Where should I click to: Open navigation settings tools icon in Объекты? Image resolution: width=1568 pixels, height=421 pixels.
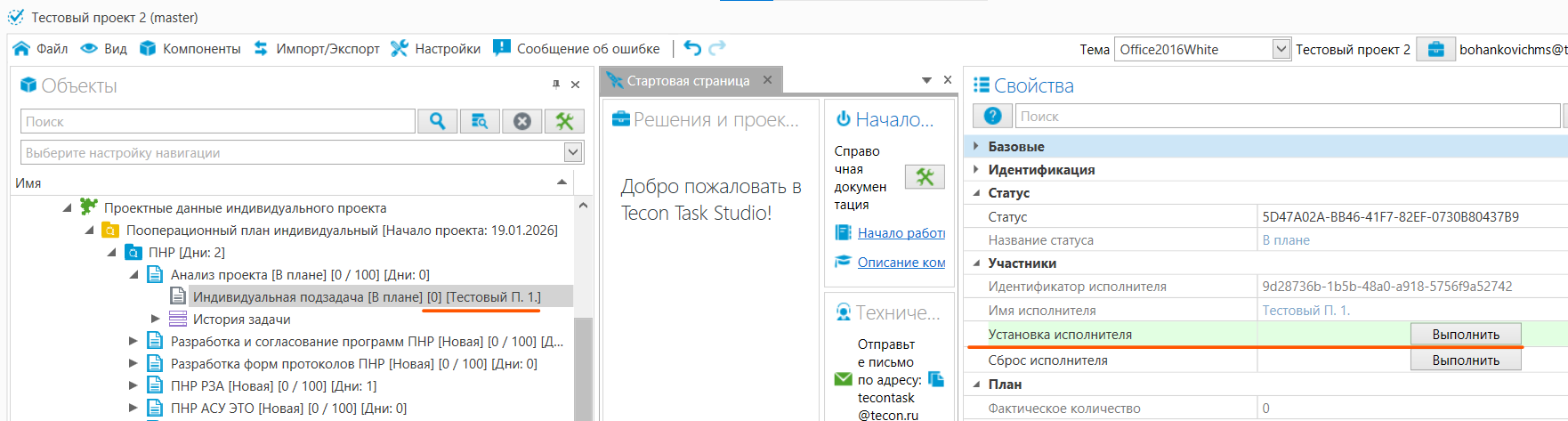(564, 121)
